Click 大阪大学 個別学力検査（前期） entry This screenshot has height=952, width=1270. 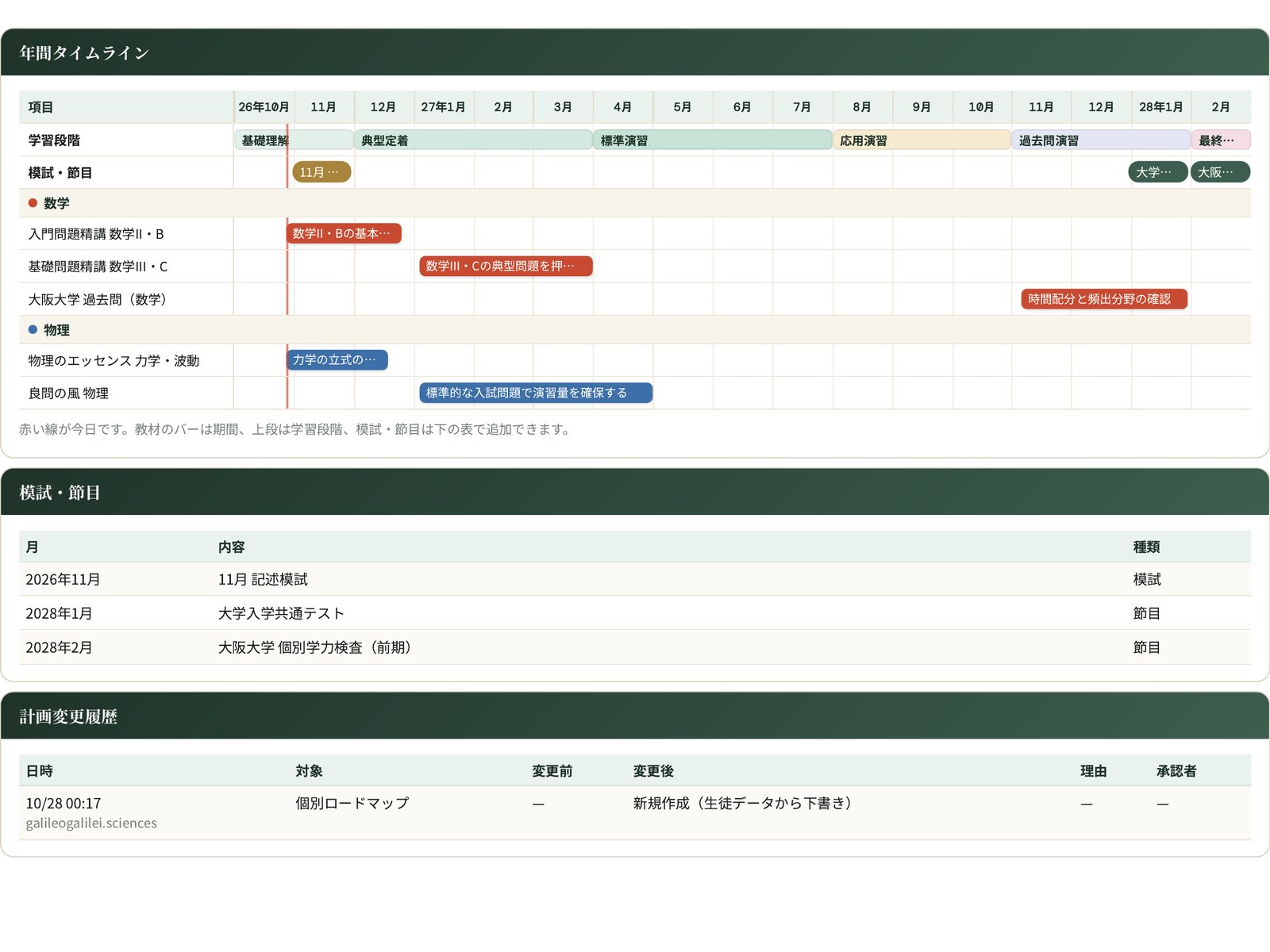click(317, 647)
